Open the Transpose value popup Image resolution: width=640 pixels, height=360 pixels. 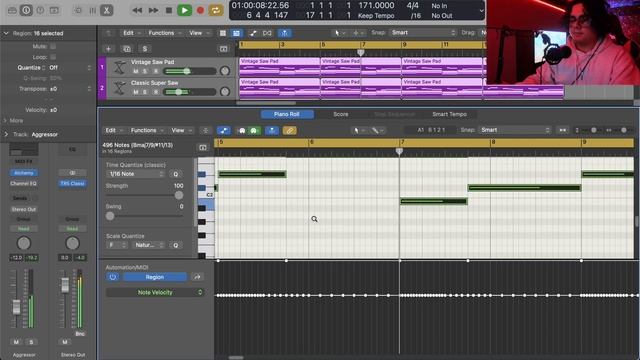click(x=69, y=89)
